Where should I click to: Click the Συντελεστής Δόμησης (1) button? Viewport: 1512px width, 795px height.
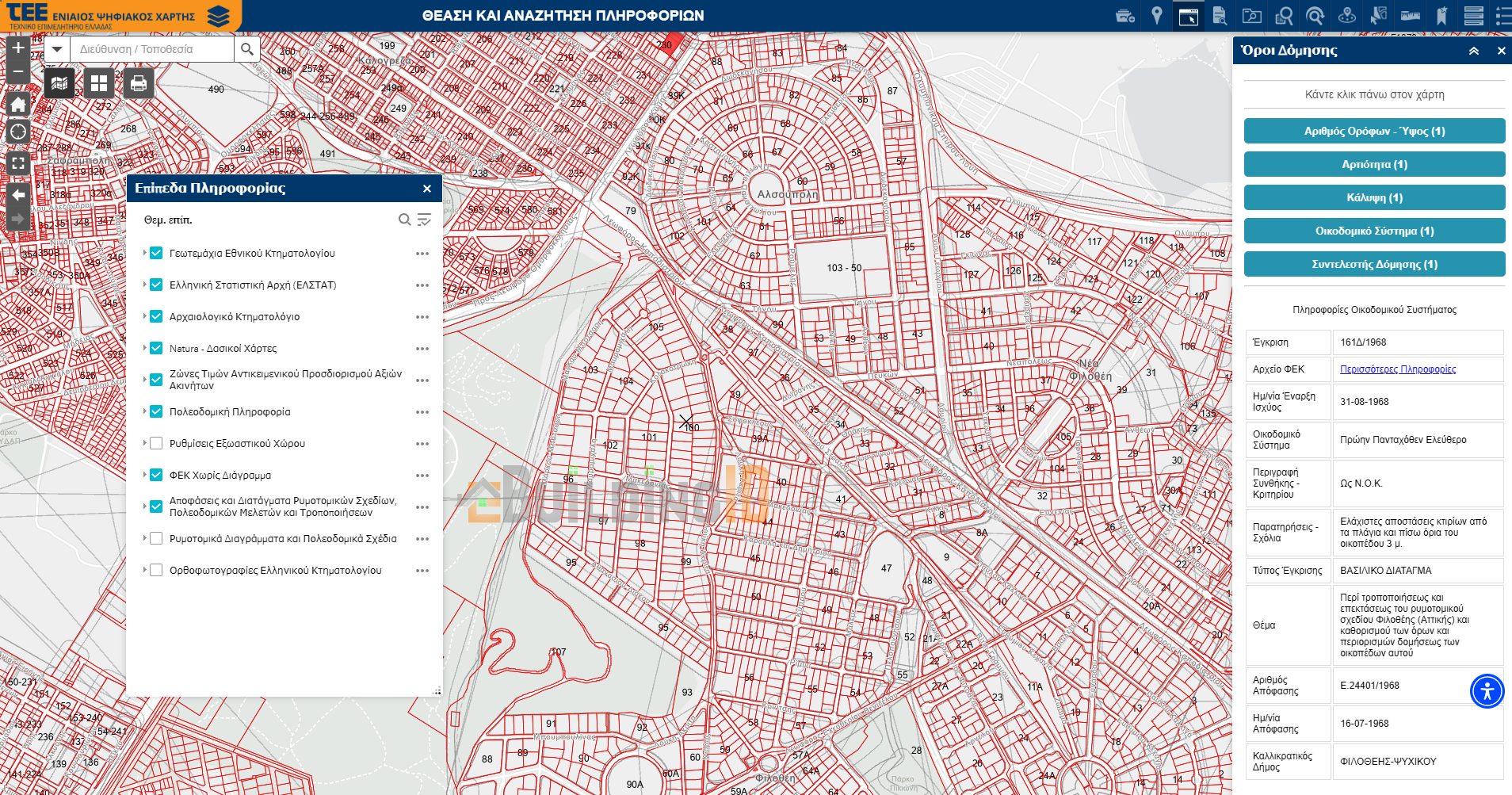tap(1374, 265)
